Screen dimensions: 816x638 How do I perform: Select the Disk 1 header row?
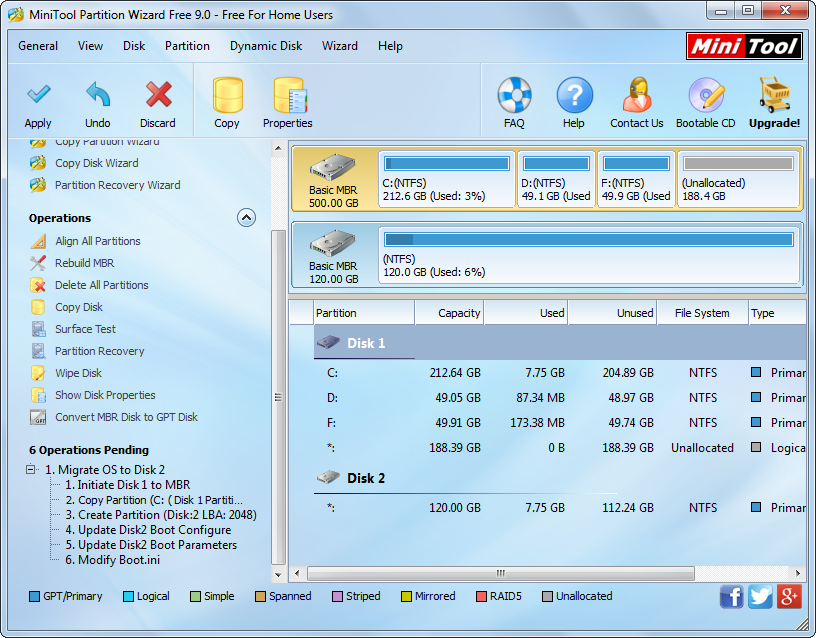click(559, 343)
